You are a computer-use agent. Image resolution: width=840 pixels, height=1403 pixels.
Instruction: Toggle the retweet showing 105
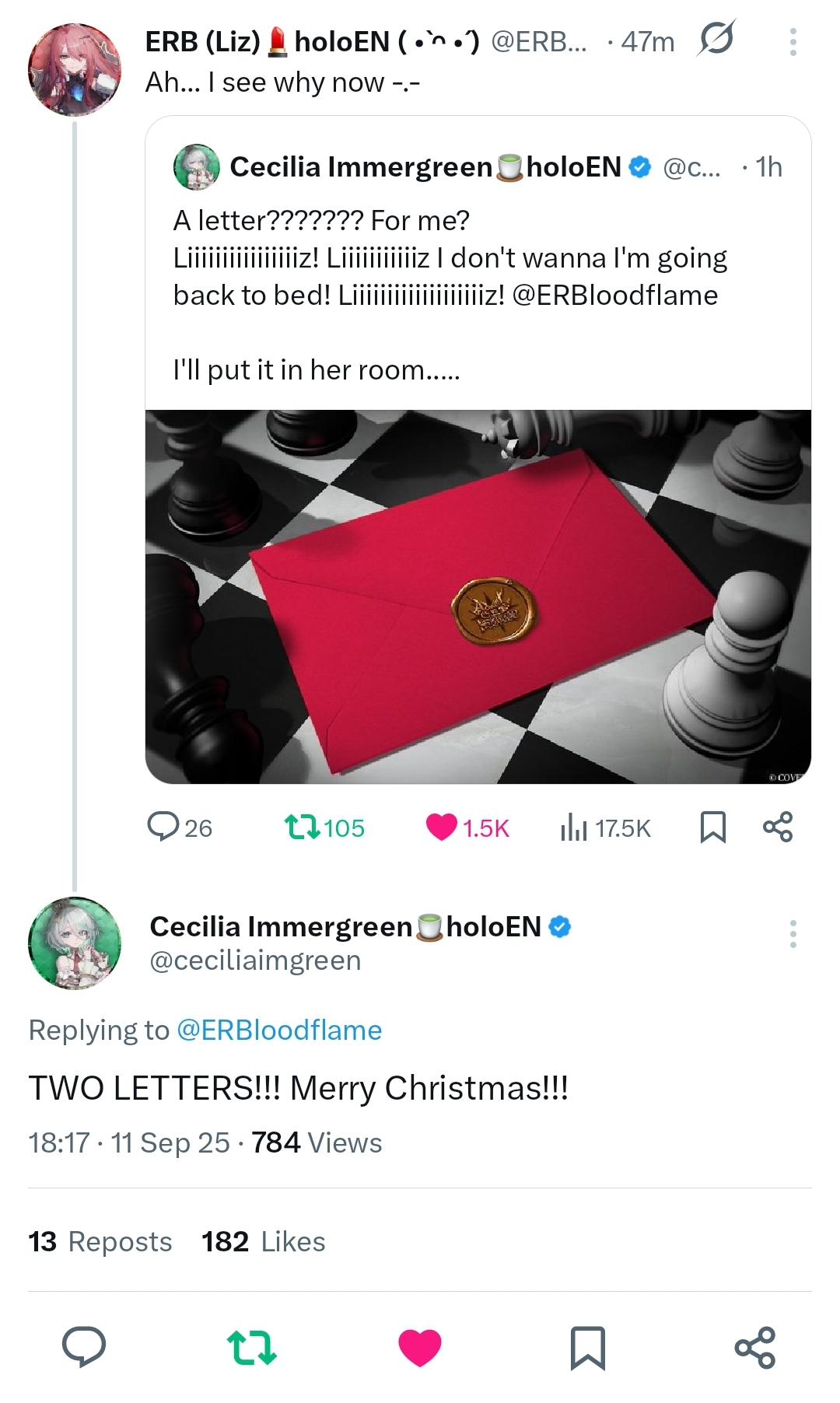click(x=324, y=827)
